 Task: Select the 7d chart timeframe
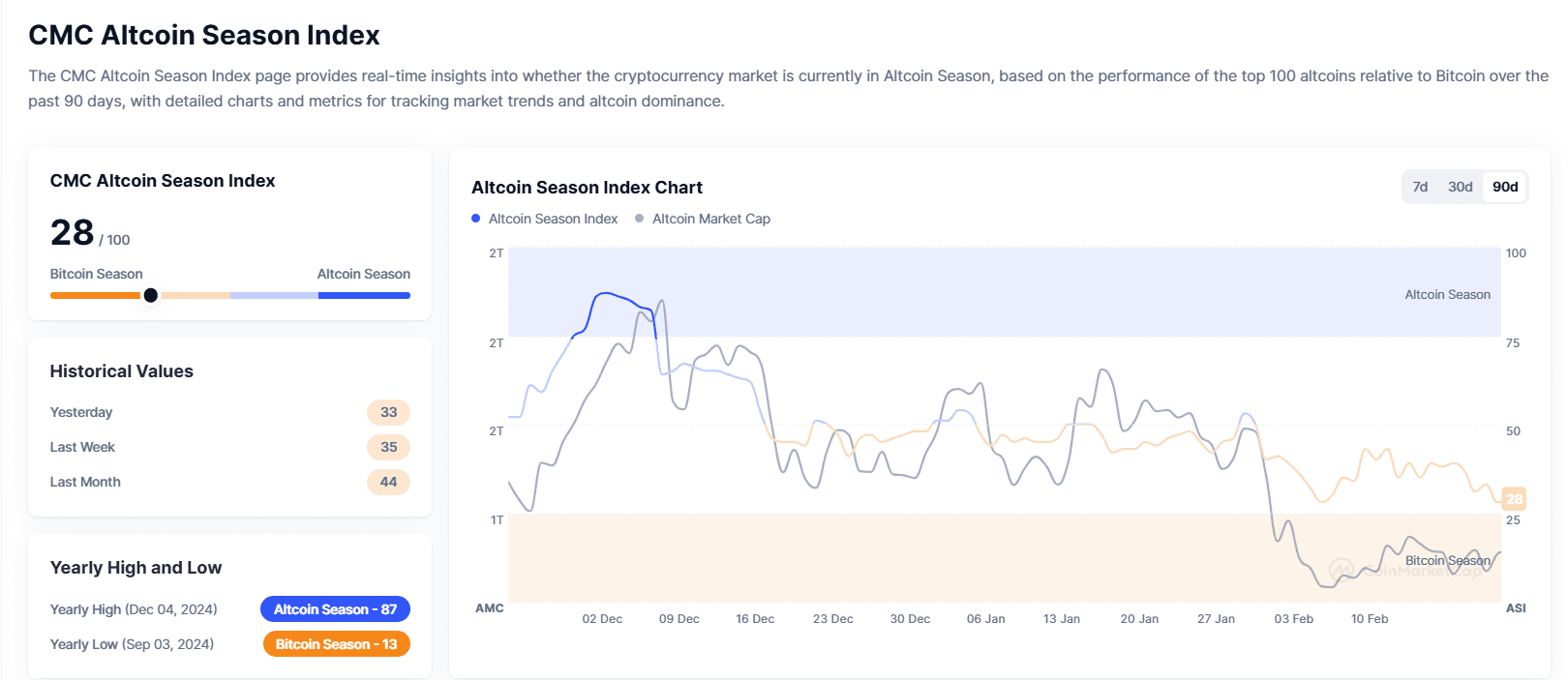1421,187
